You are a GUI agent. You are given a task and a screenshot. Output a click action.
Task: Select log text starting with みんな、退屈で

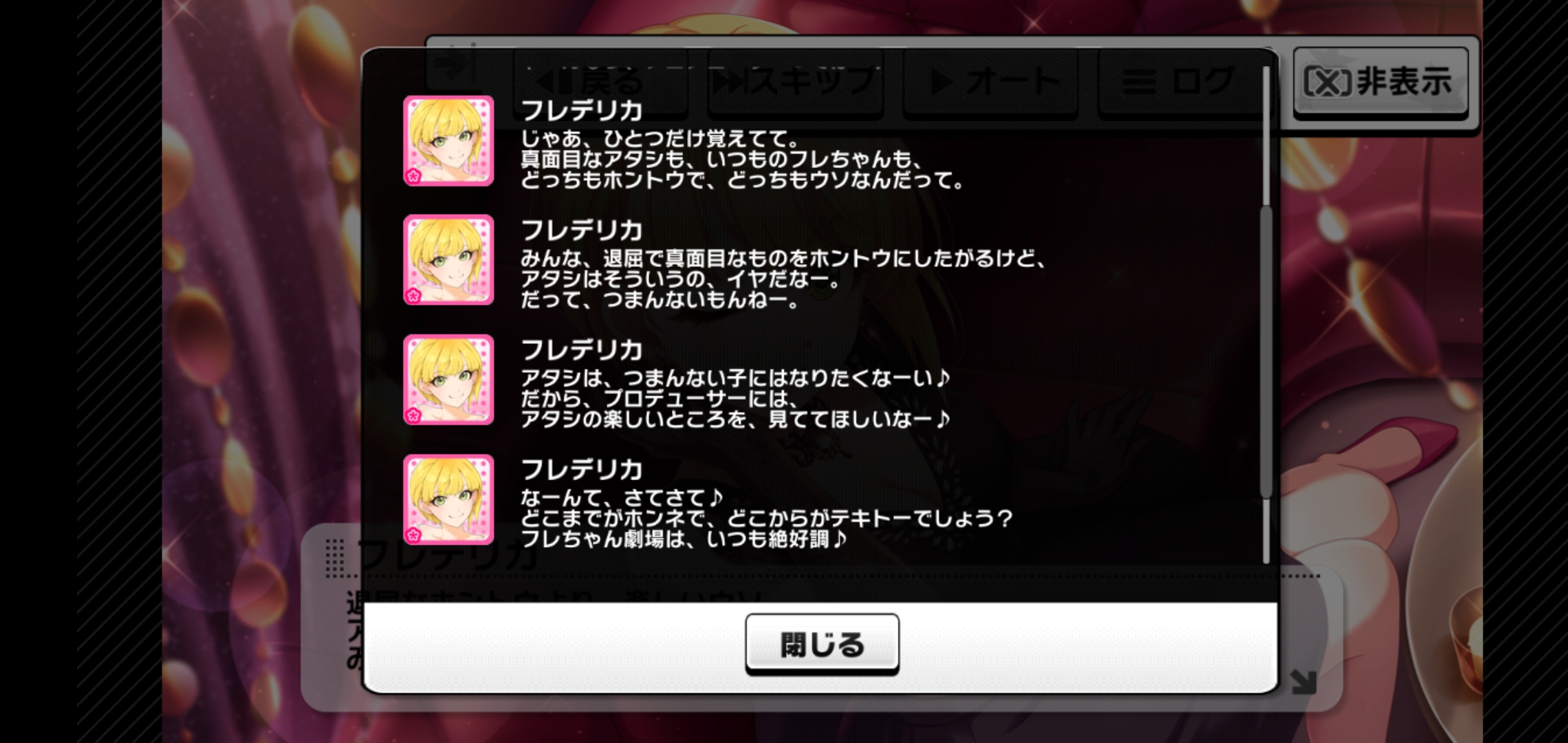tap(783, 279)
